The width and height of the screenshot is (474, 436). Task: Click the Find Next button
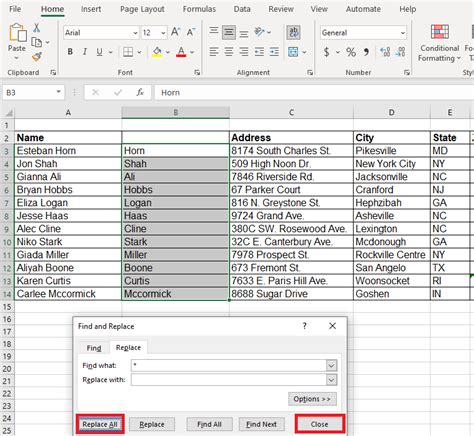click(262, 424)
